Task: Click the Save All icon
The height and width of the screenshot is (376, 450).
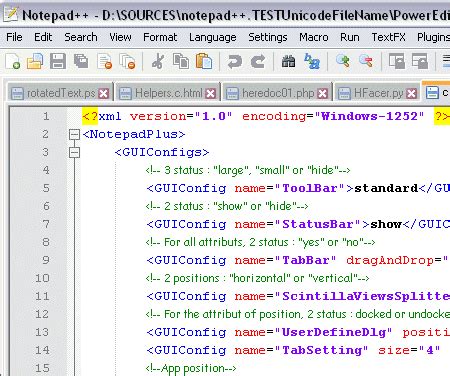Action: [81, 62]
